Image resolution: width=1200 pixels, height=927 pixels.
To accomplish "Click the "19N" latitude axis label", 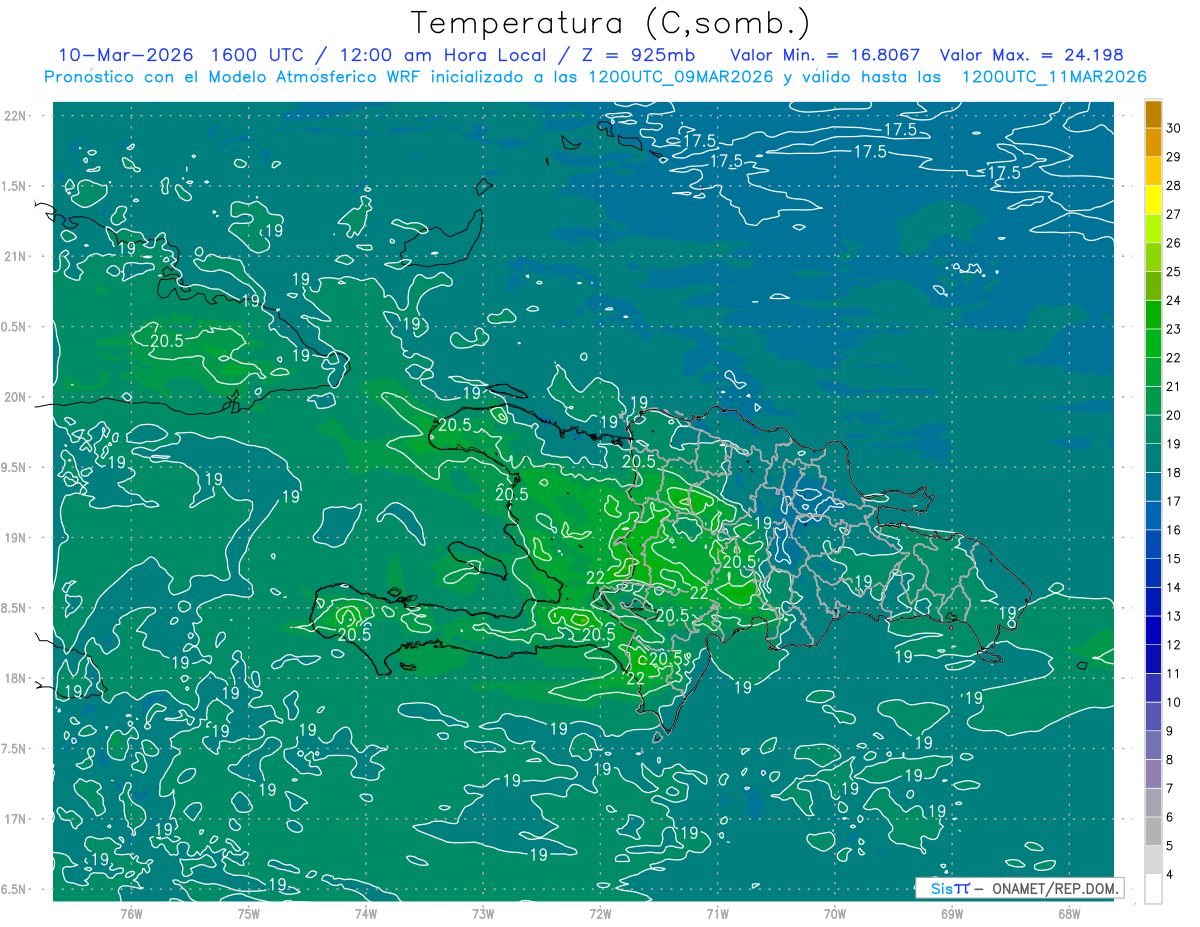I will (x=17, y=538).
